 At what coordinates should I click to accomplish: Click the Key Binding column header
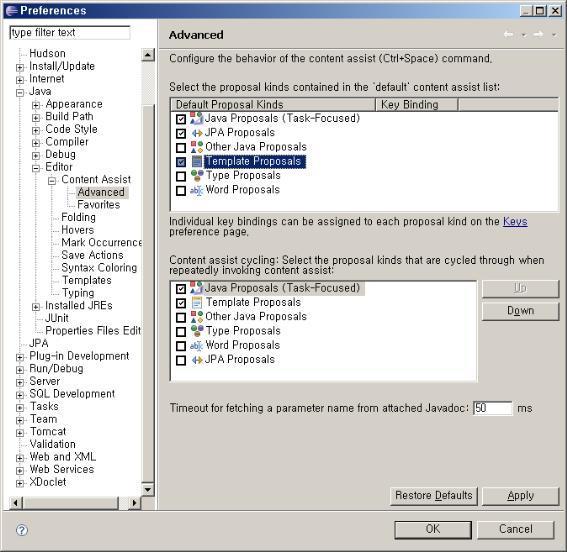click(417, 105)
